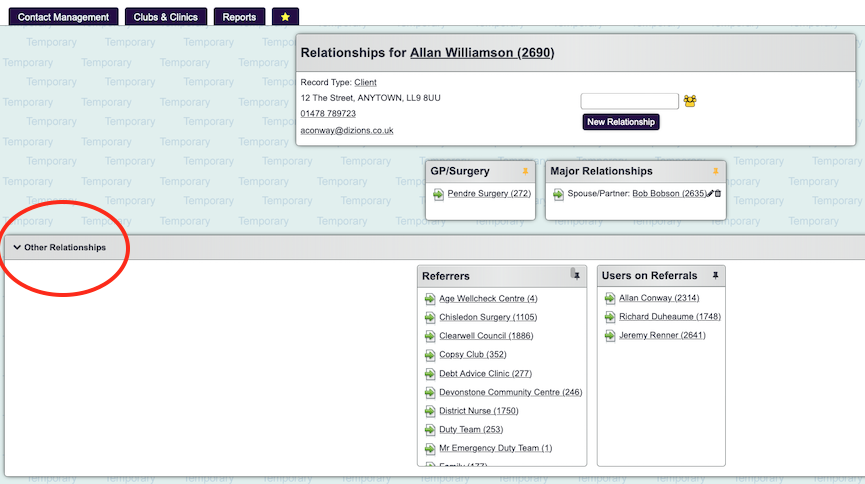Click the green arrow icon beside Jeremy Renner

(610, 336)
